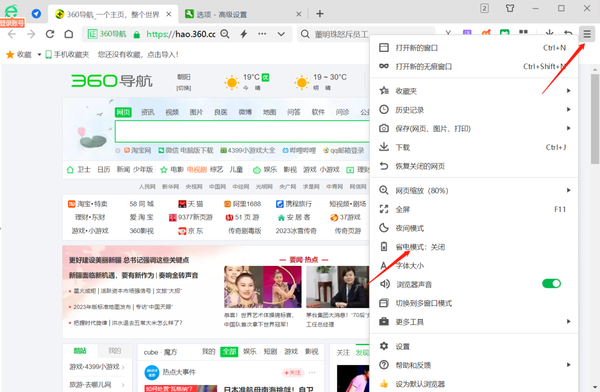Screen dimensions: 600x392
Task: Click the +关注 button beside 热点大事件
Action: tap(293, 372)
